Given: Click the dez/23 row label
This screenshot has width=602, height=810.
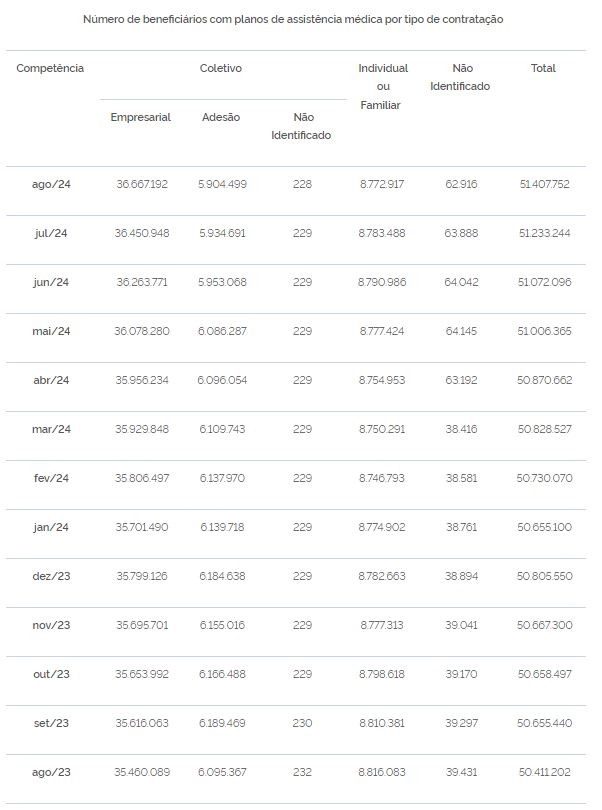Looking at the screenshot, I should [x=51, y=576].
